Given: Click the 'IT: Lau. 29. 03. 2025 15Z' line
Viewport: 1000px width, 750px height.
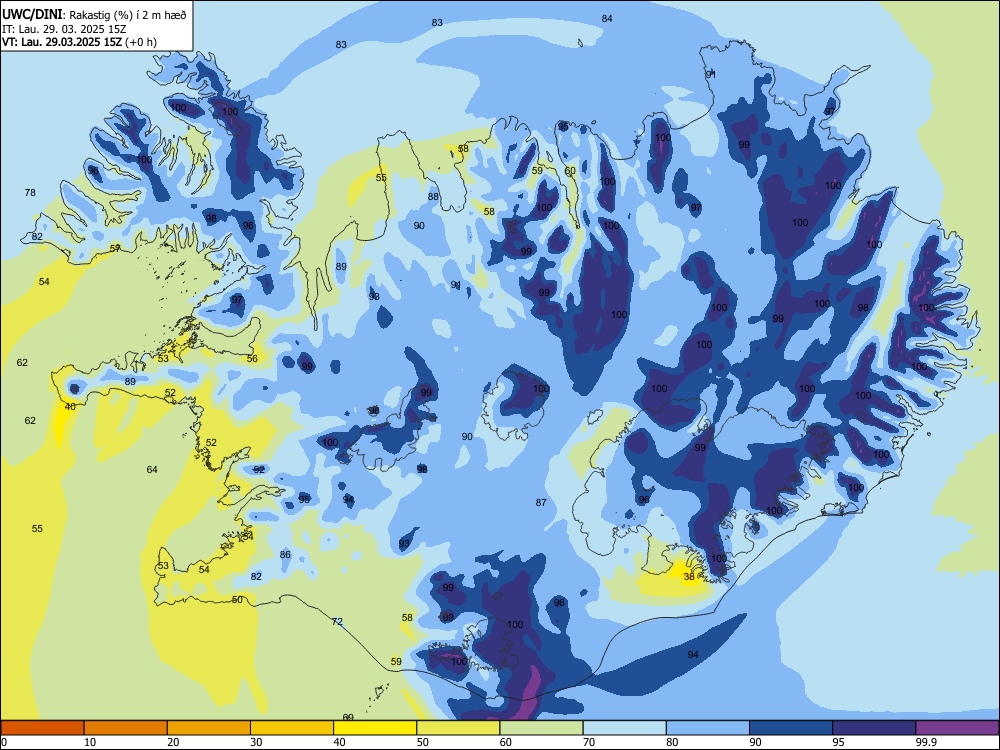Looking at the screenshot, I should coord(62,29).
